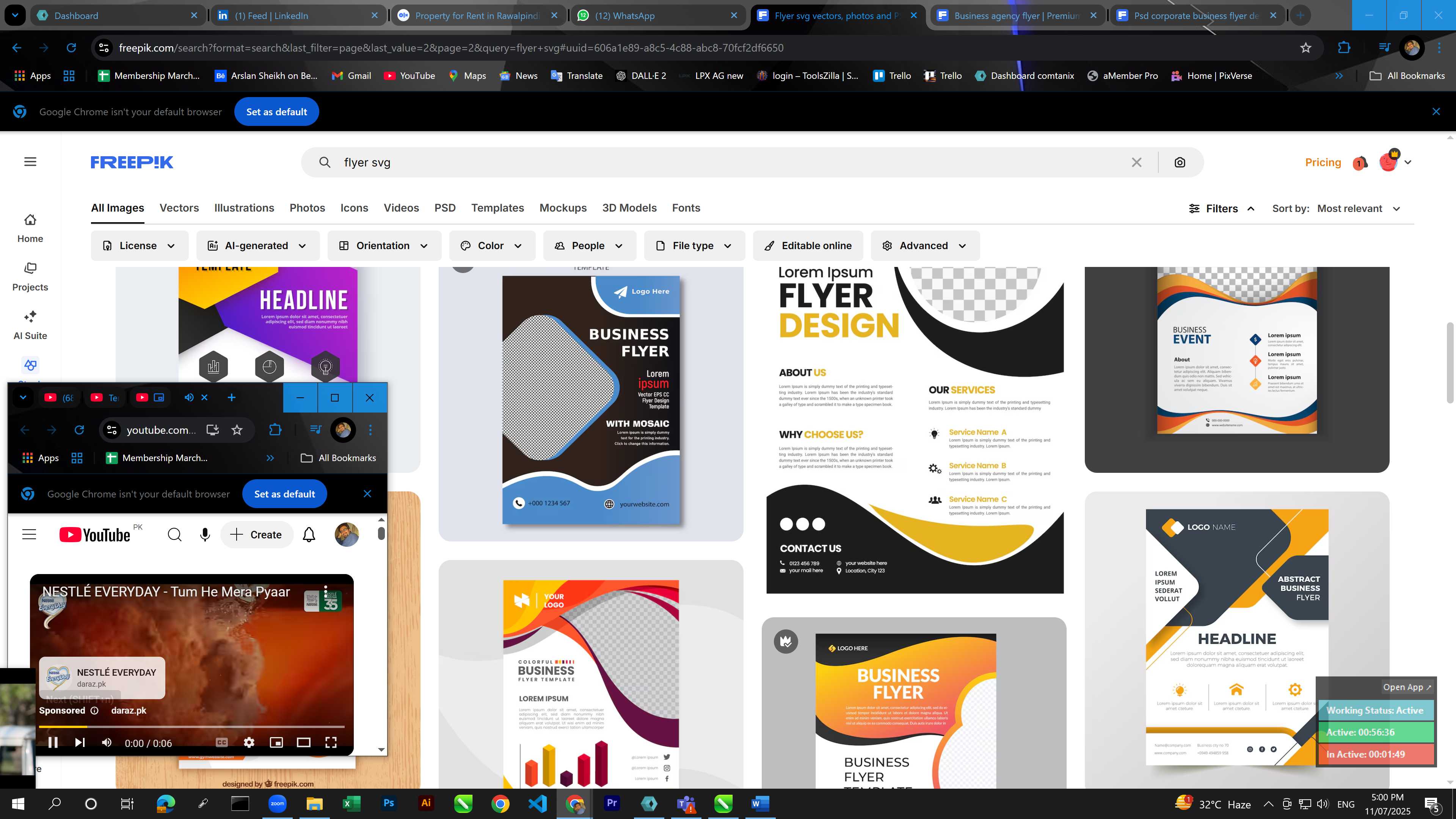Open YouTube notifications bell

click(309, 535)
